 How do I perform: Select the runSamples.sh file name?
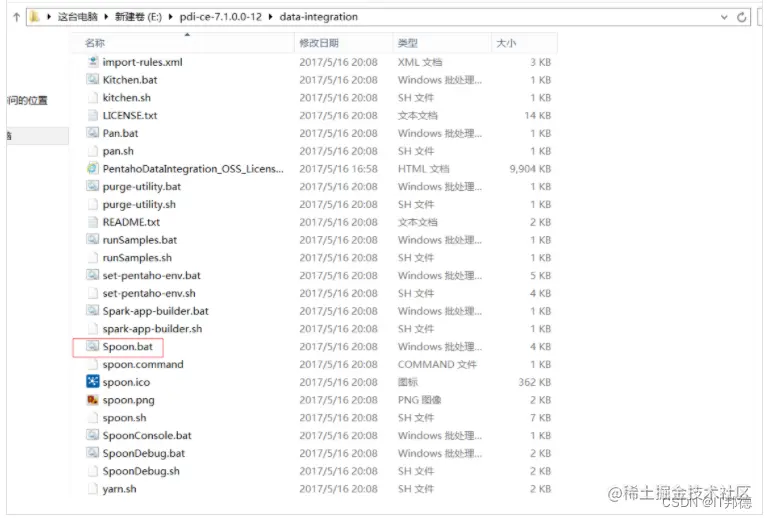click(x=137, y=257)
